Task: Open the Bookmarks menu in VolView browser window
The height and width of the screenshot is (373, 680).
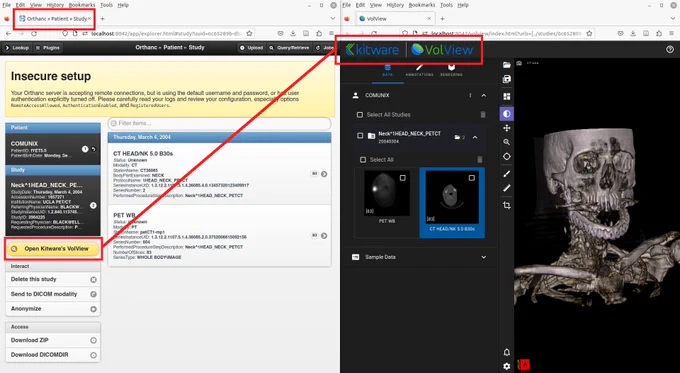Action: coord(422,5)
